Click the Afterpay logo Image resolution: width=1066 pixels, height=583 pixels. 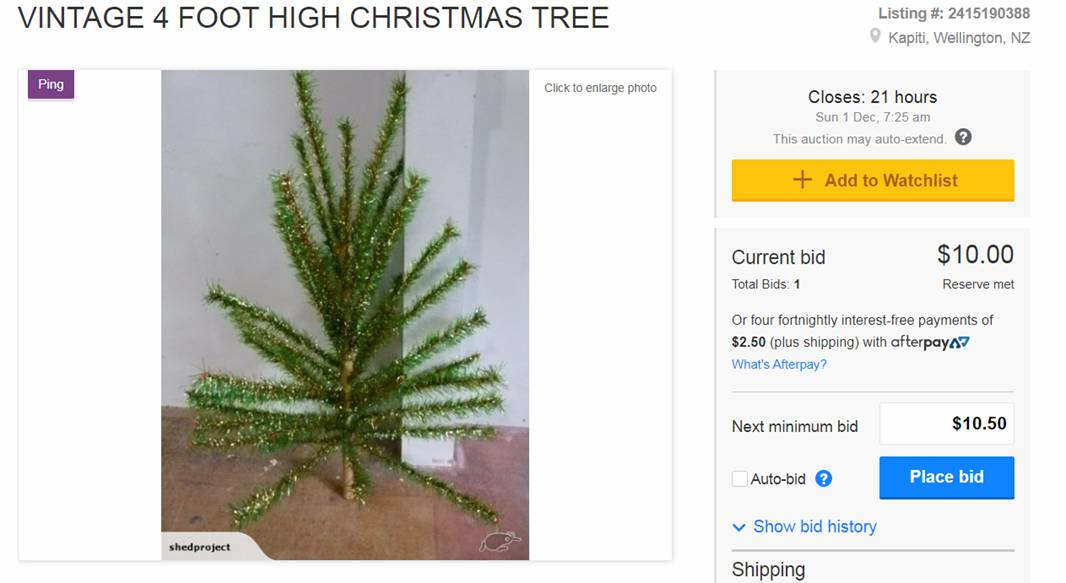tap(930, 342)
